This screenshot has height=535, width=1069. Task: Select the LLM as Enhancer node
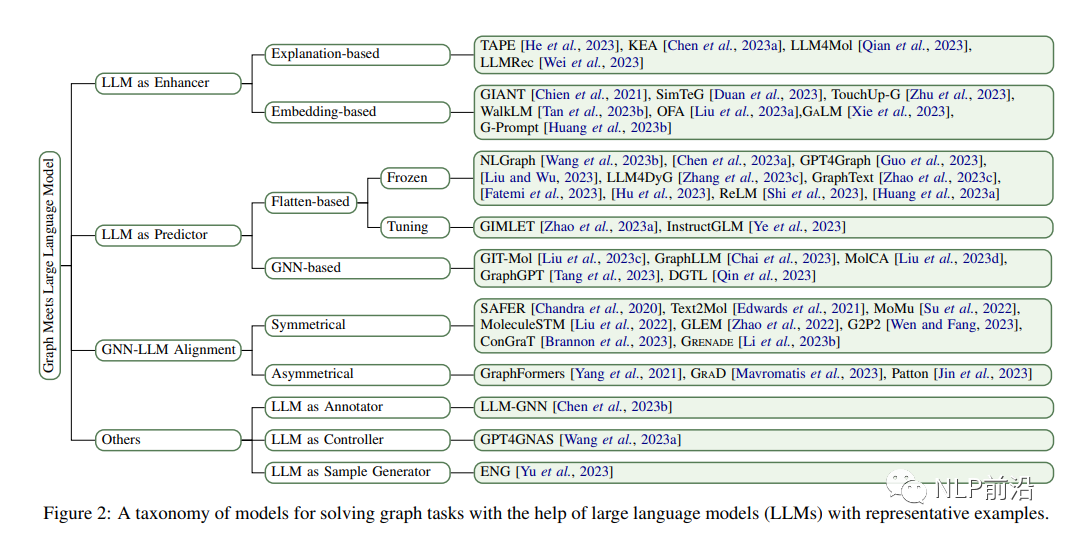tap(168, 83)
